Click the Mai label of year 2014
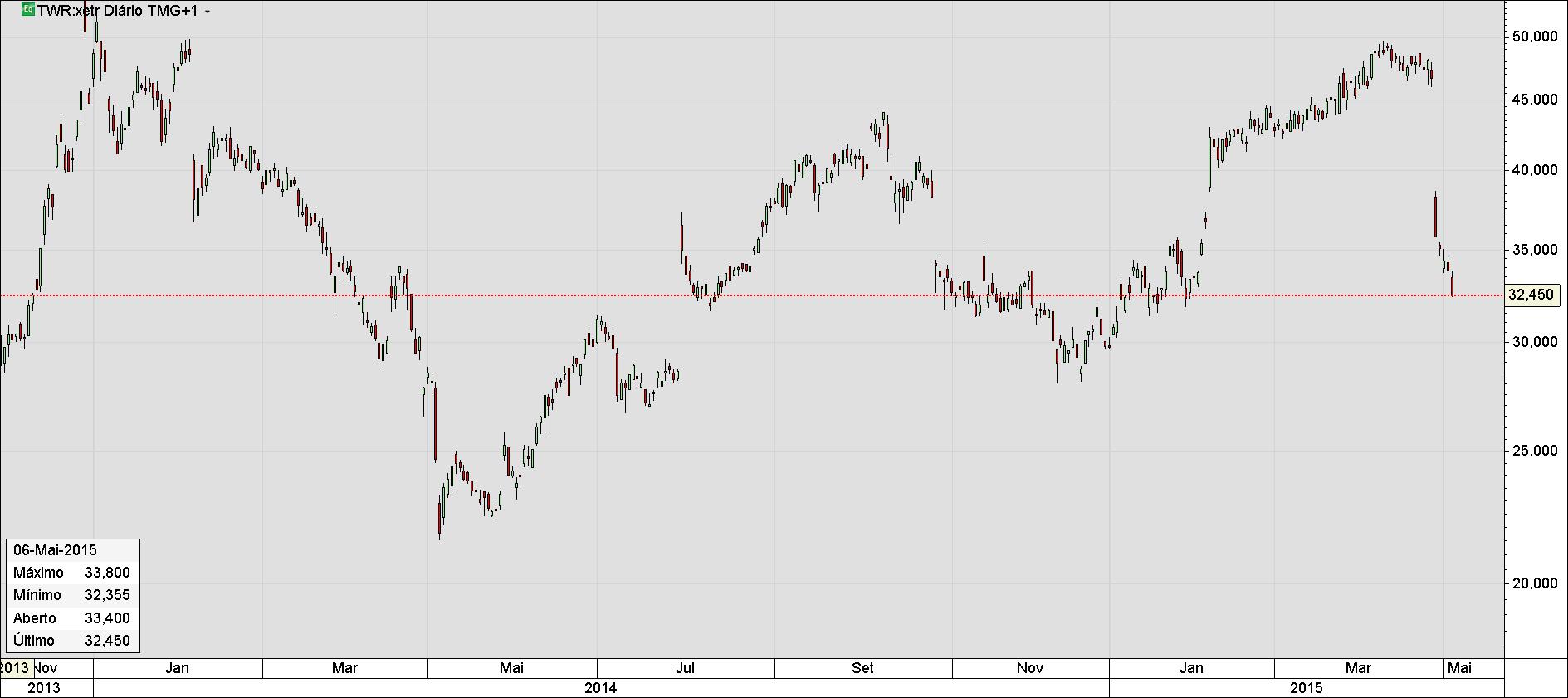Viewport: 1568px width, 698px height. pyautogui.click(x=512, y=668)
